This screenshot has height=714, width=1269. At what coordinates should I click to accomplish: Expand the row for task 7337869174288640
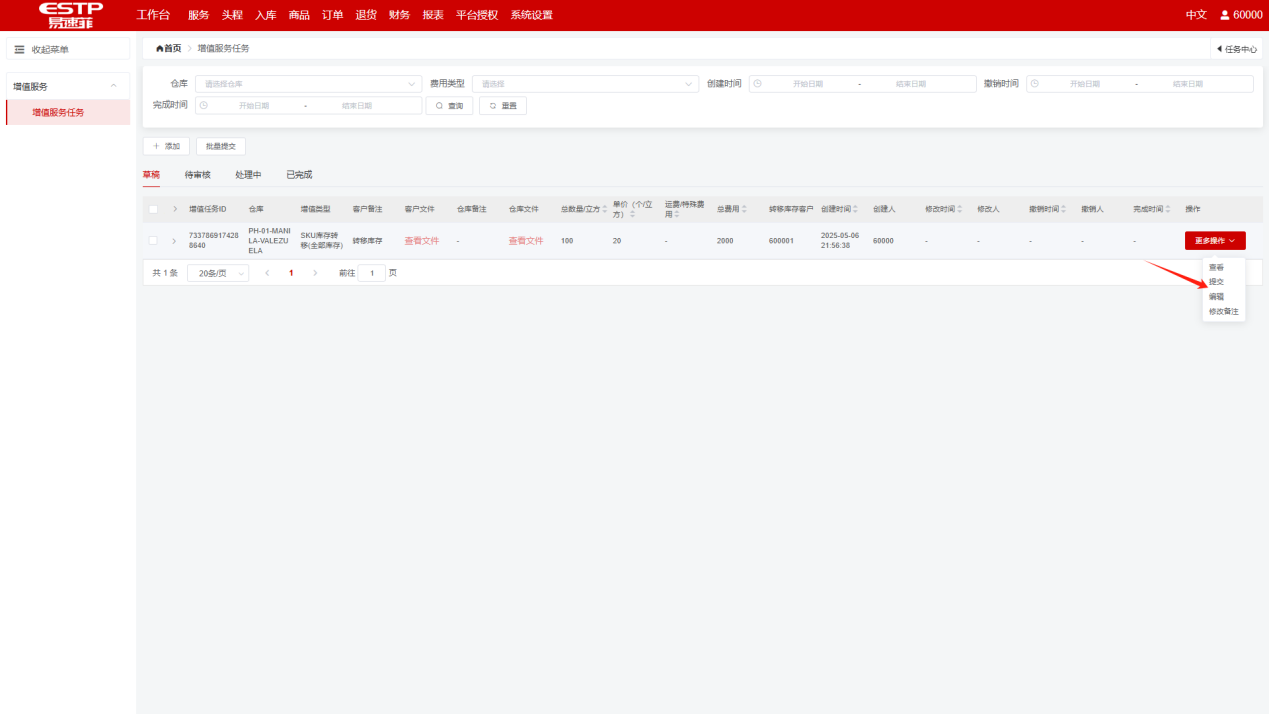(x=174, y=241)
